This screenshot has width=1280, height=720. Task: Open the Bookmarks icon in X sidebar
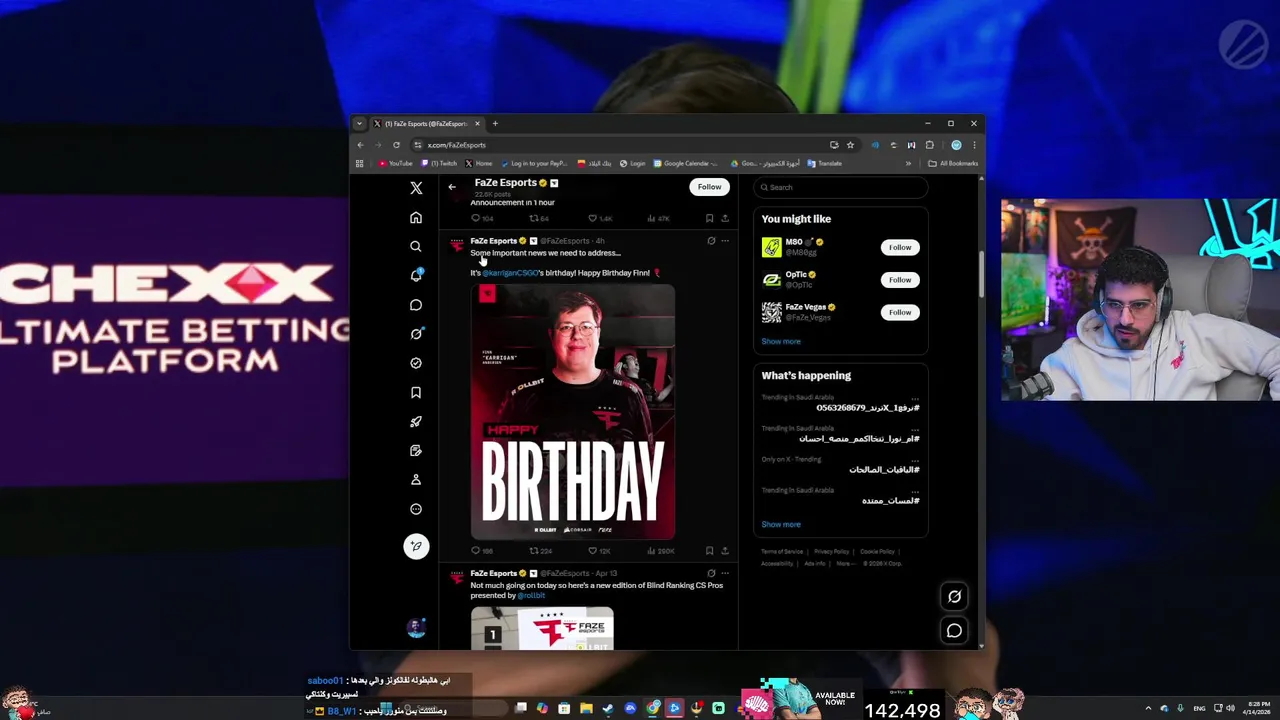click(x=416, y=392)
